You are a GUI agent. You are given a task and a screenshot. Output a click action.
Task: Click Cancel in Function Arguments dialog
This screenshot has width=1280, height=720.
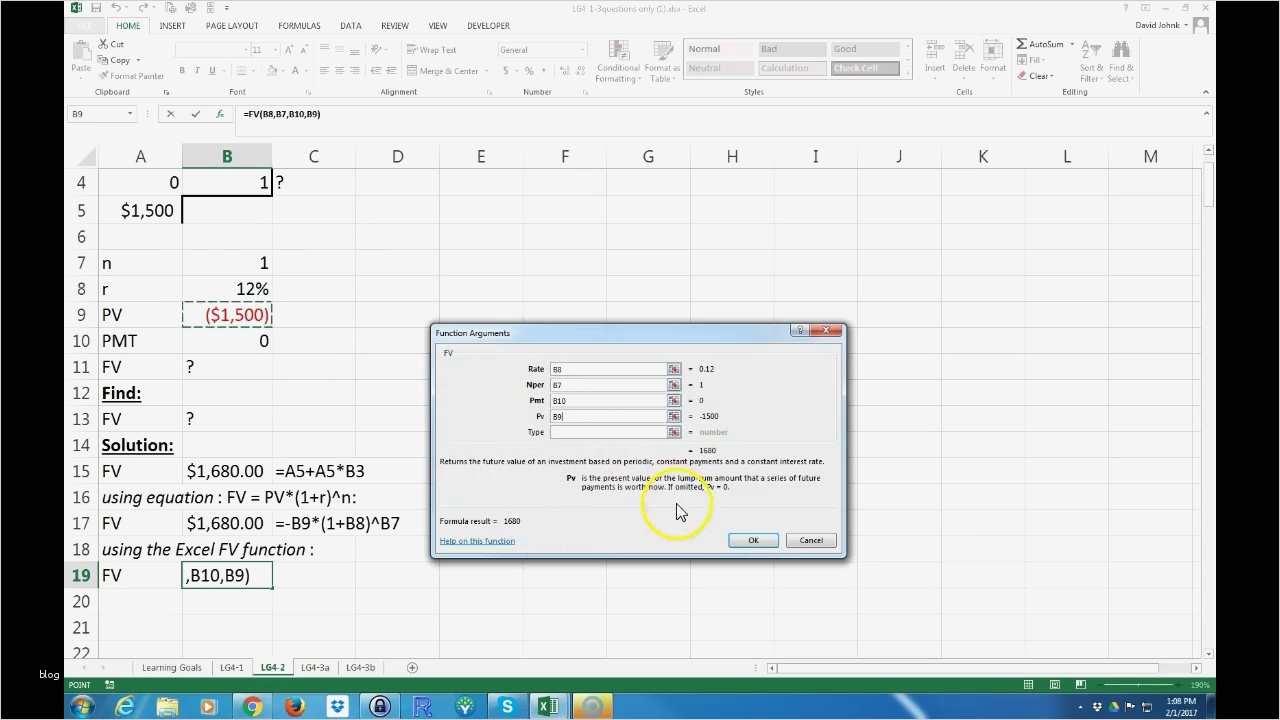(811, 541)
